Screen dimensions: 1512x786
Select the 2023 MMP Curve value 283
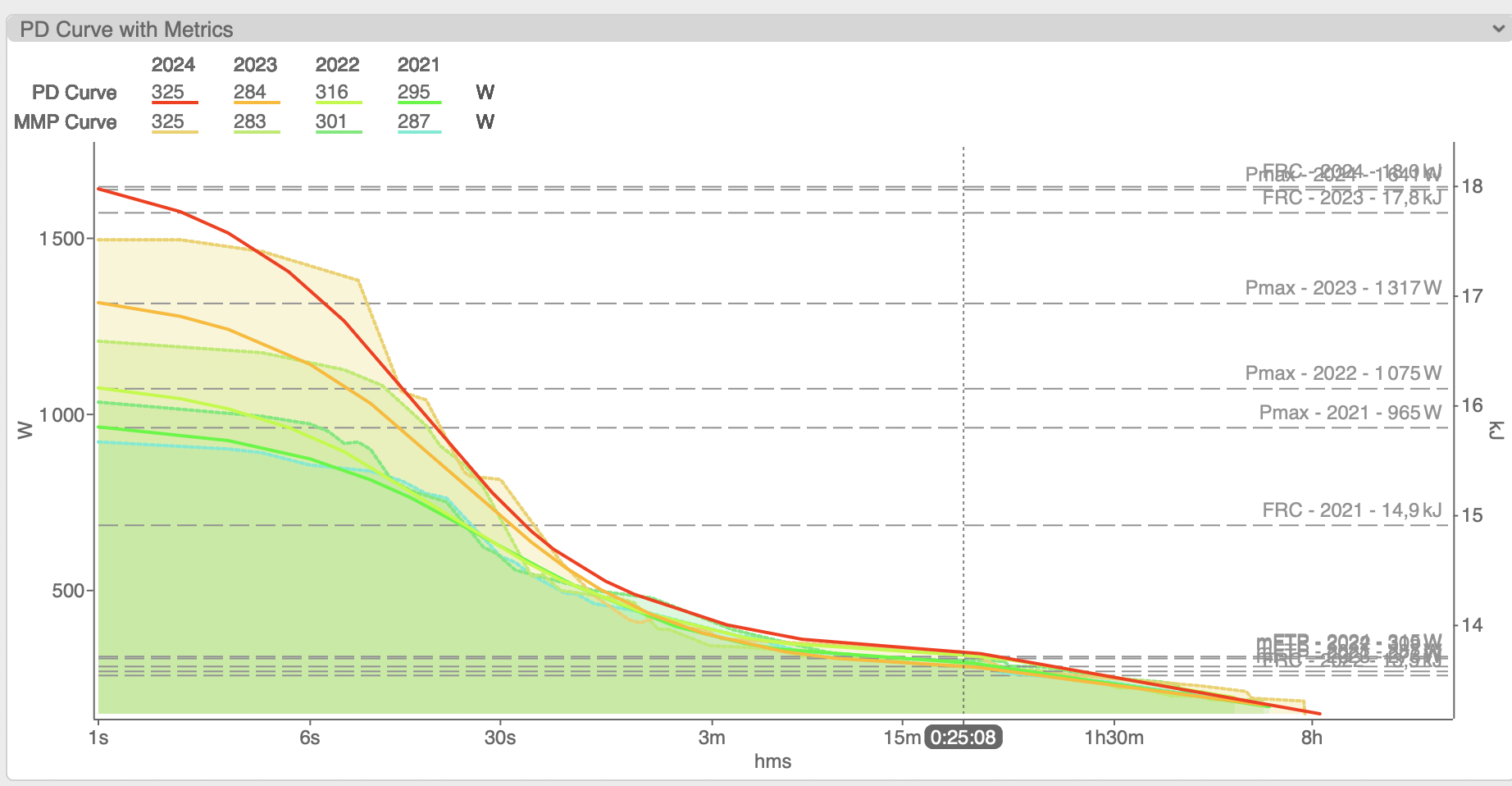pos(250,121)
